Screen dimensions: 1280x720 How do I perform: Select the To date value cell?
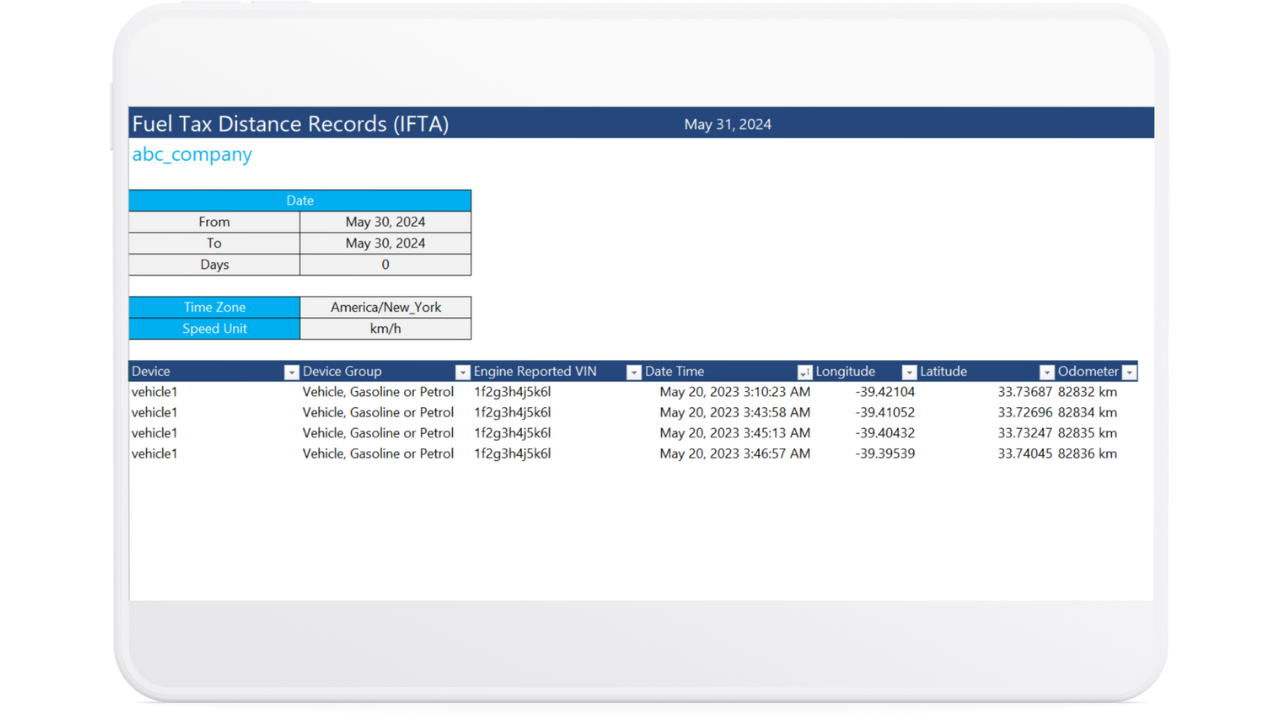point(386,243)
